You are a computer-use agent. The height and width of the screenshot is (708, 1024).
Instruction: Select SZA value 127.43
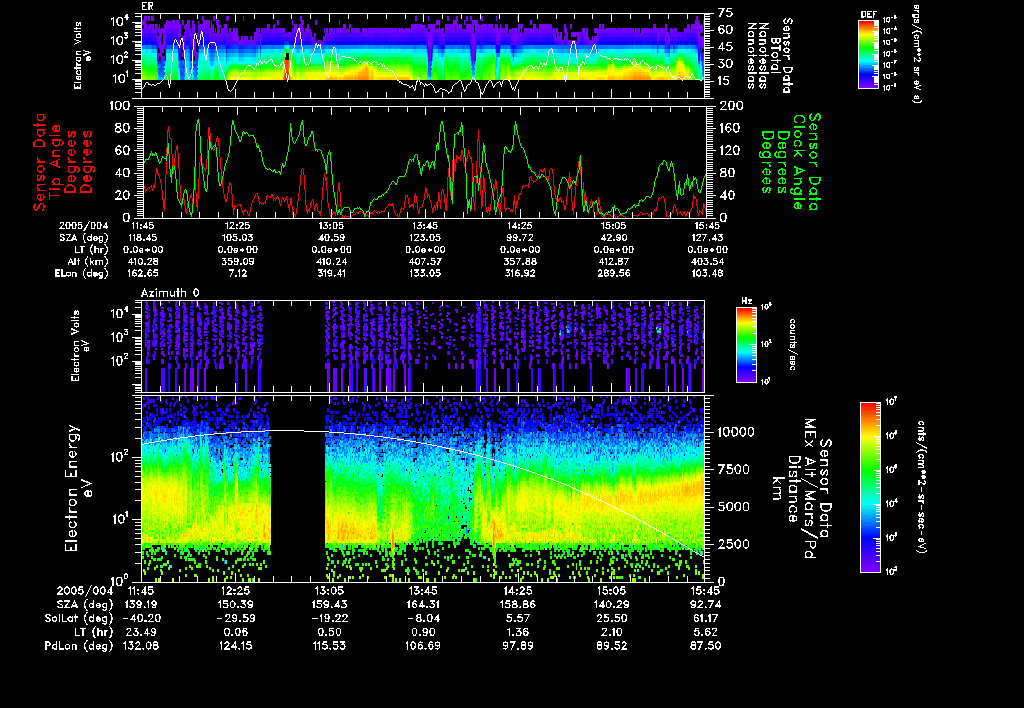(x=707, y=238)
